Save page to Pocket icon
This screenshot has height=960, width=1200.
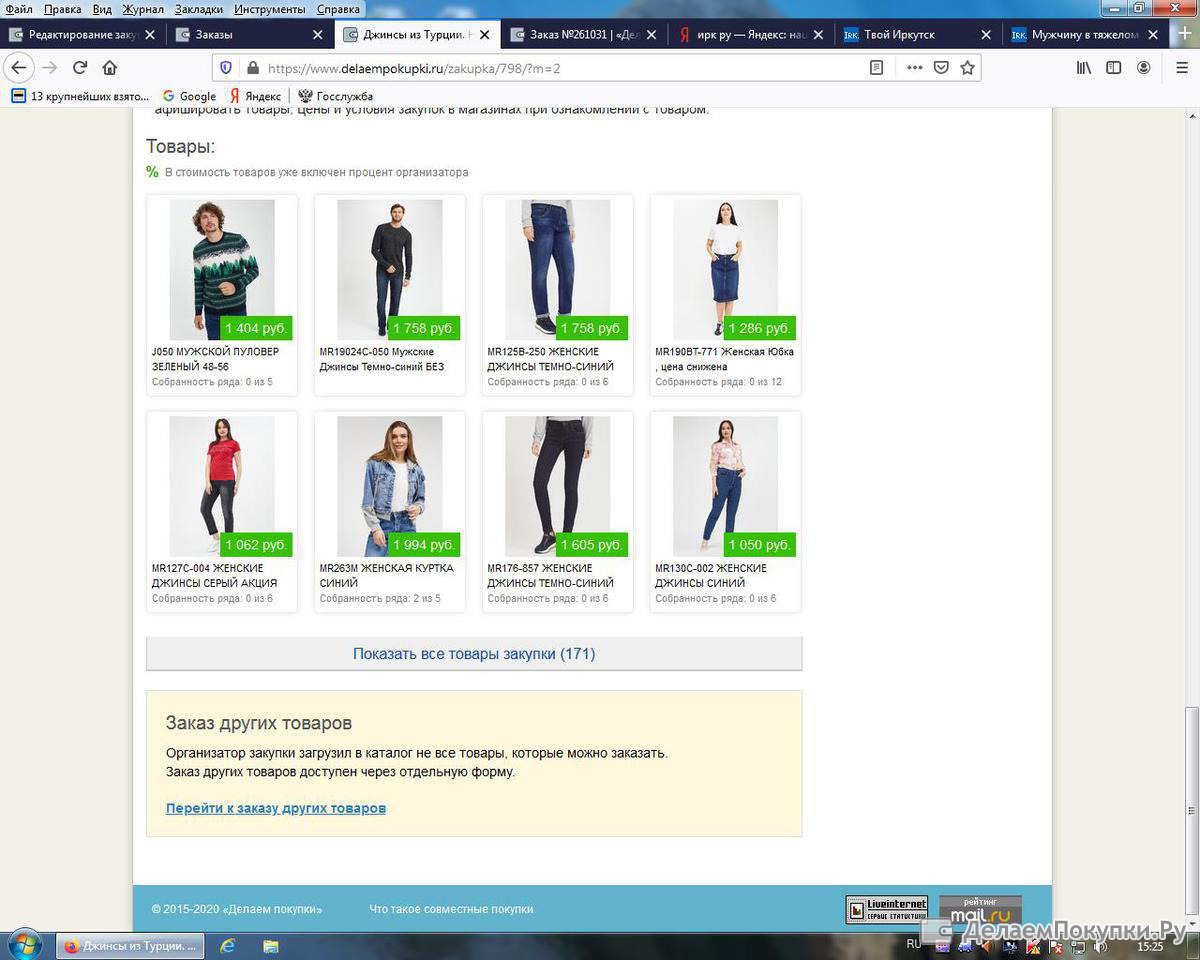[941, 68]
